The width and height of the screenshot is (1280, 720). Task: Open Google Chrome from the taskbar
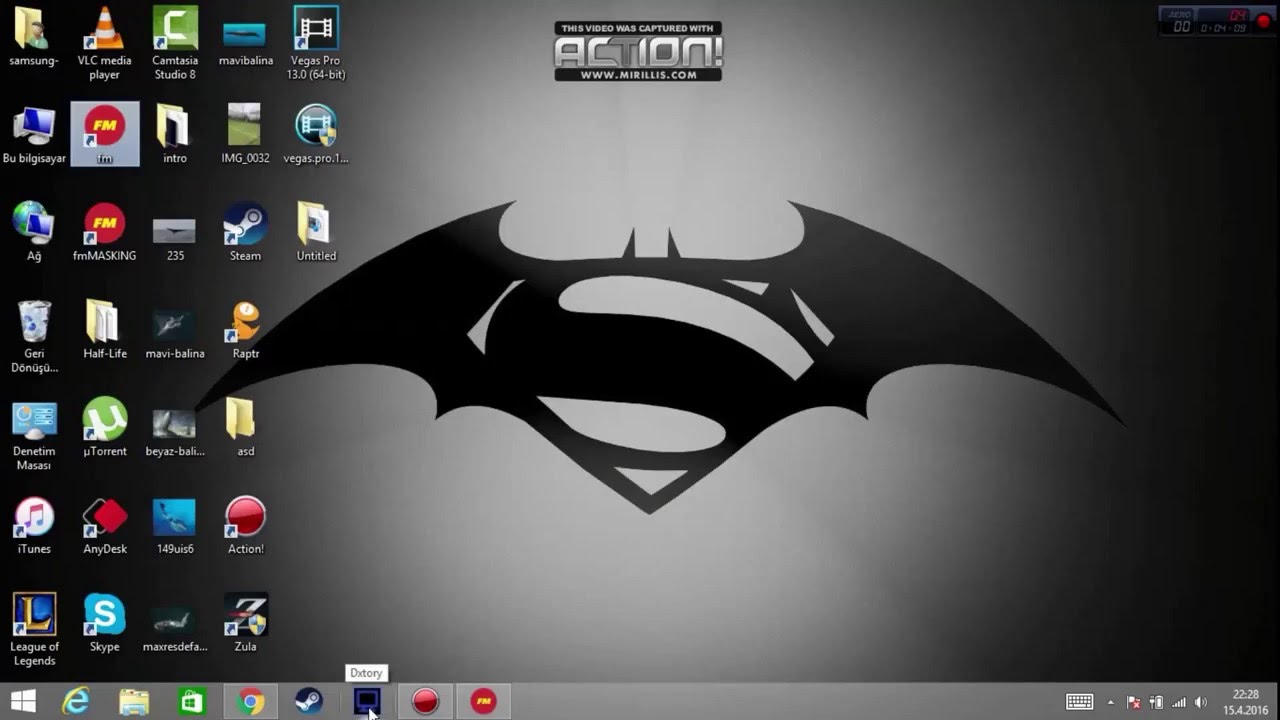(x=251, y=702)
